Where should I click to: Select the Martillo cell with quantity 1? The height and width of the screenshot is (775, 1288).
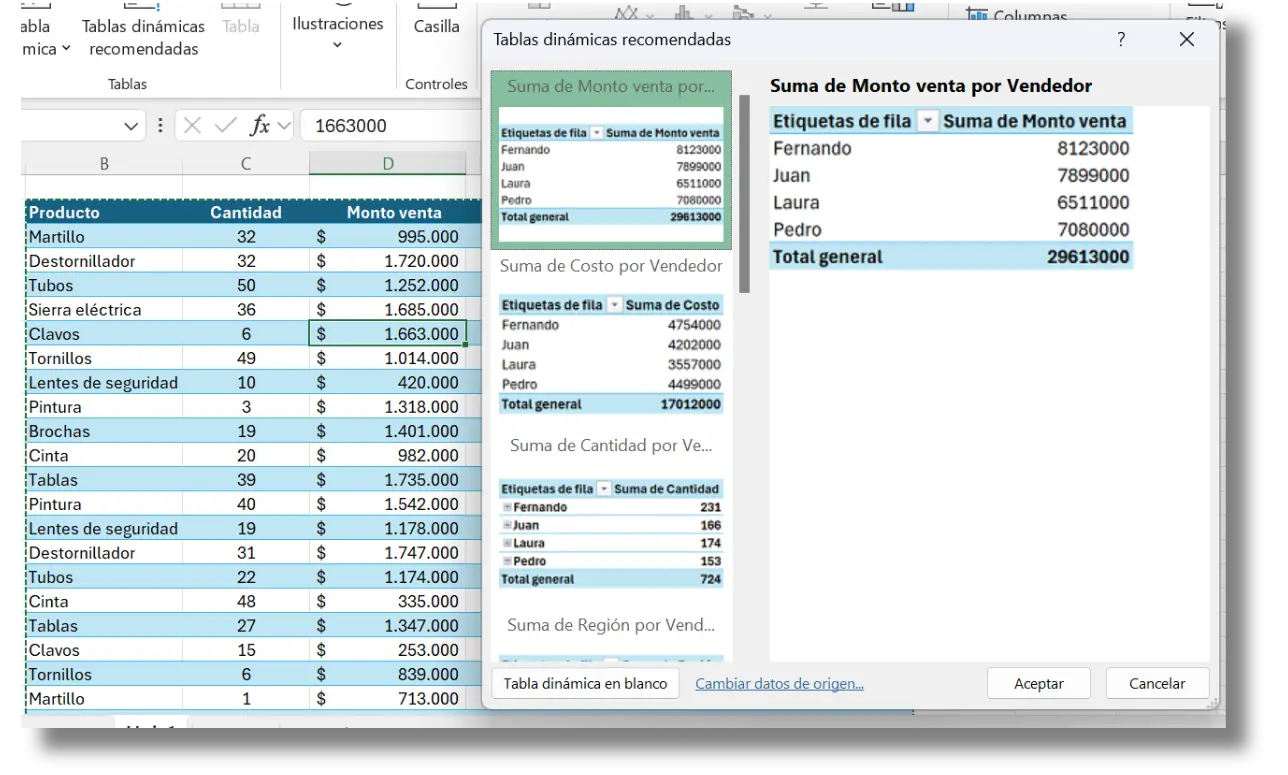click(104, 698)
